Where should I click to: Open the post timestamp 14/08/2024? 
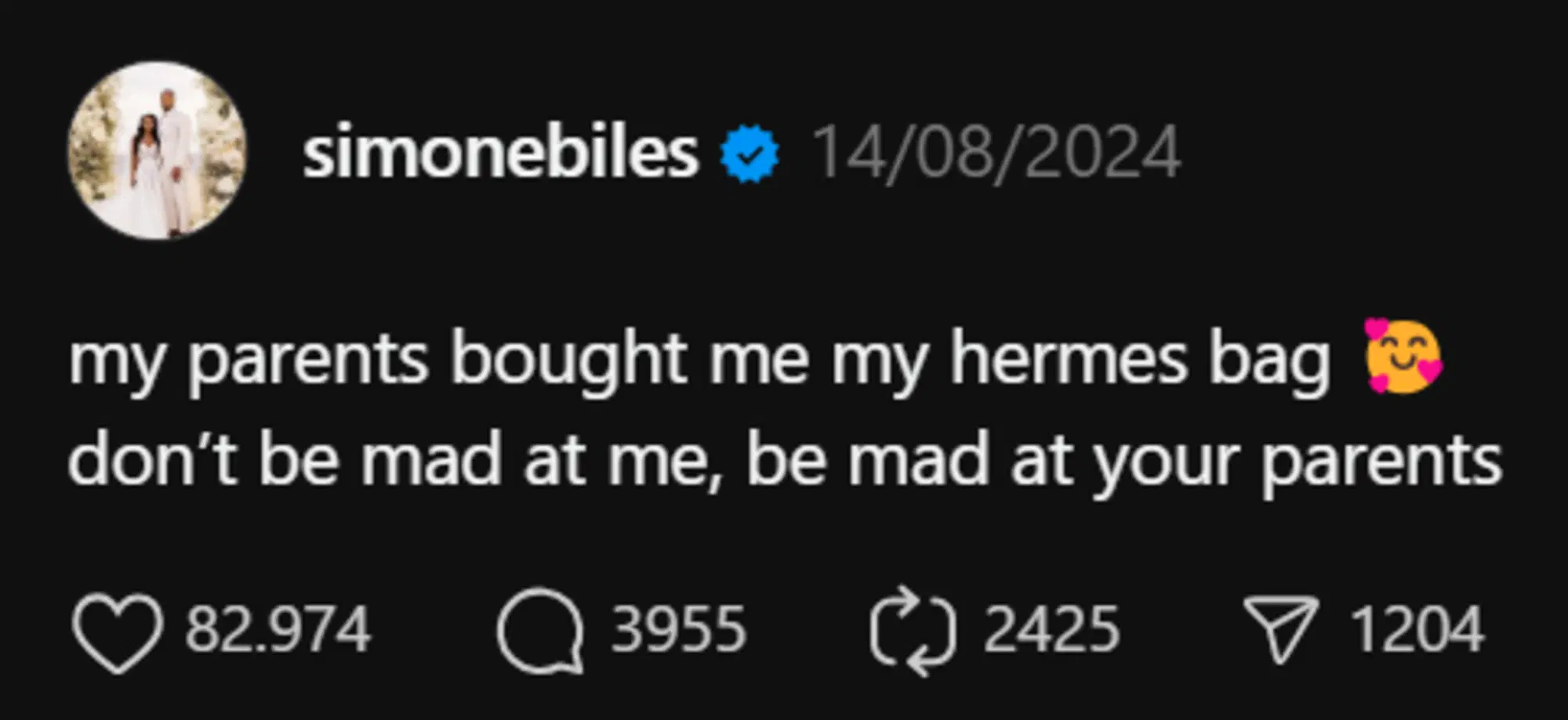[996, 153]
